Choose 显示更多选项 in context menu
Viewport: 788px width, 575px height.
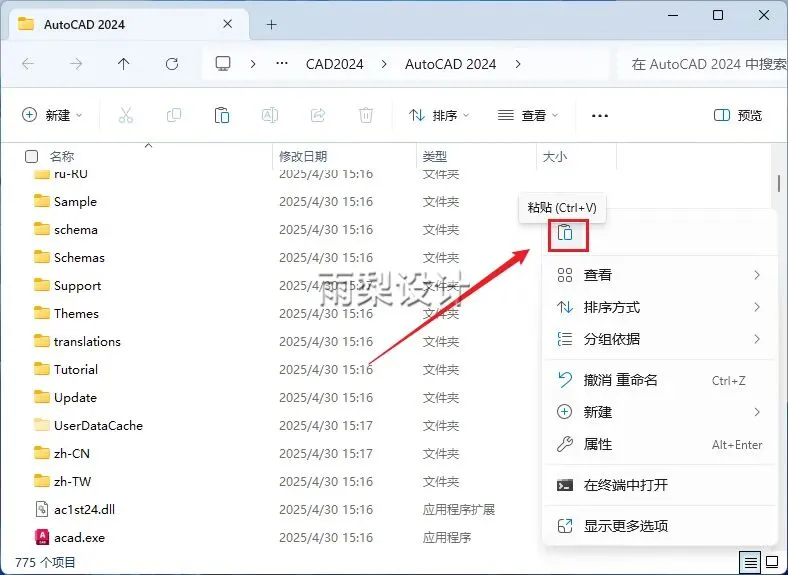(x=660, y=526)
